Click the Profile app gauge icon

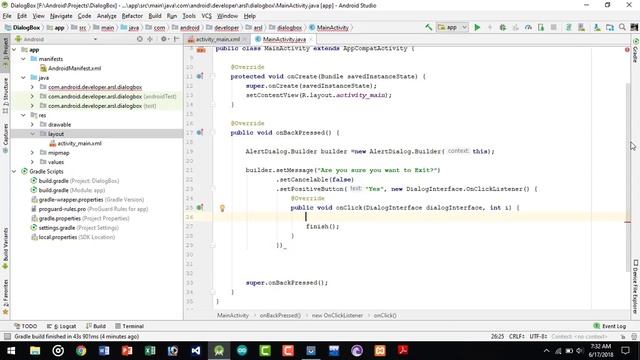[x=528, y=27]
